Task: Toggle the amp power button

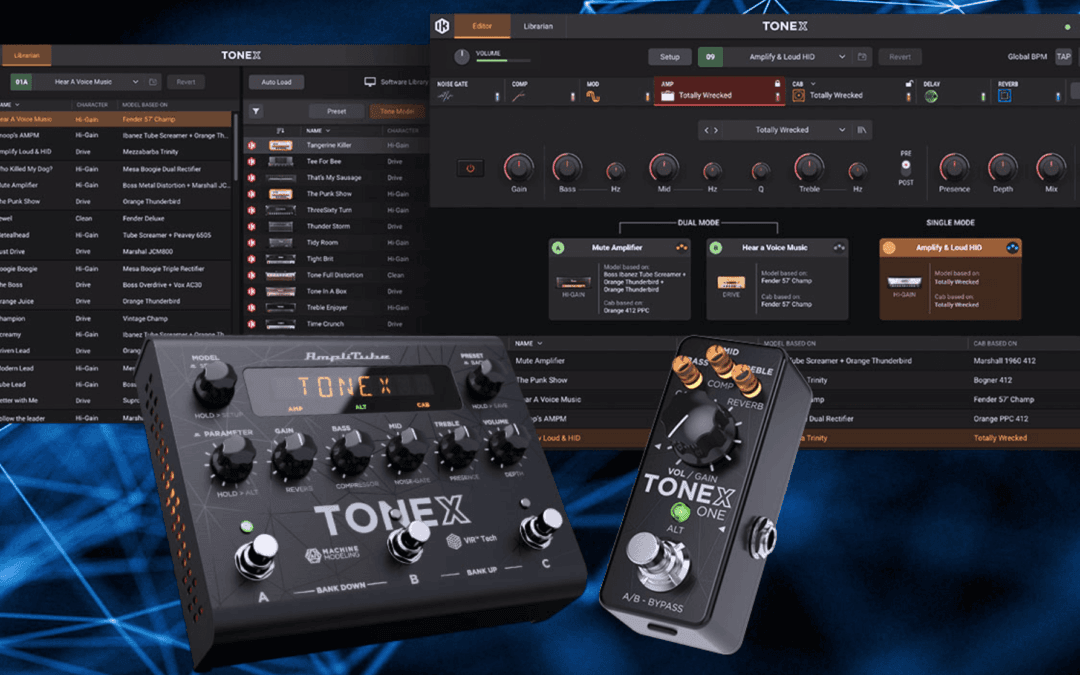Action: point(470,168)
